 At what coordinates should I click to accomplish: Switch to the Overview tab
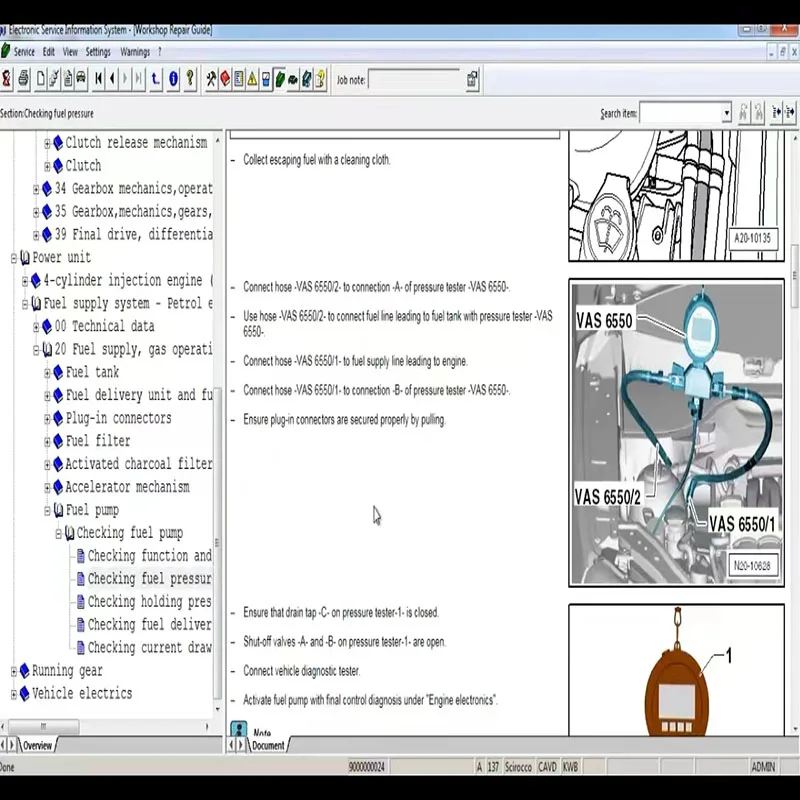36,745
